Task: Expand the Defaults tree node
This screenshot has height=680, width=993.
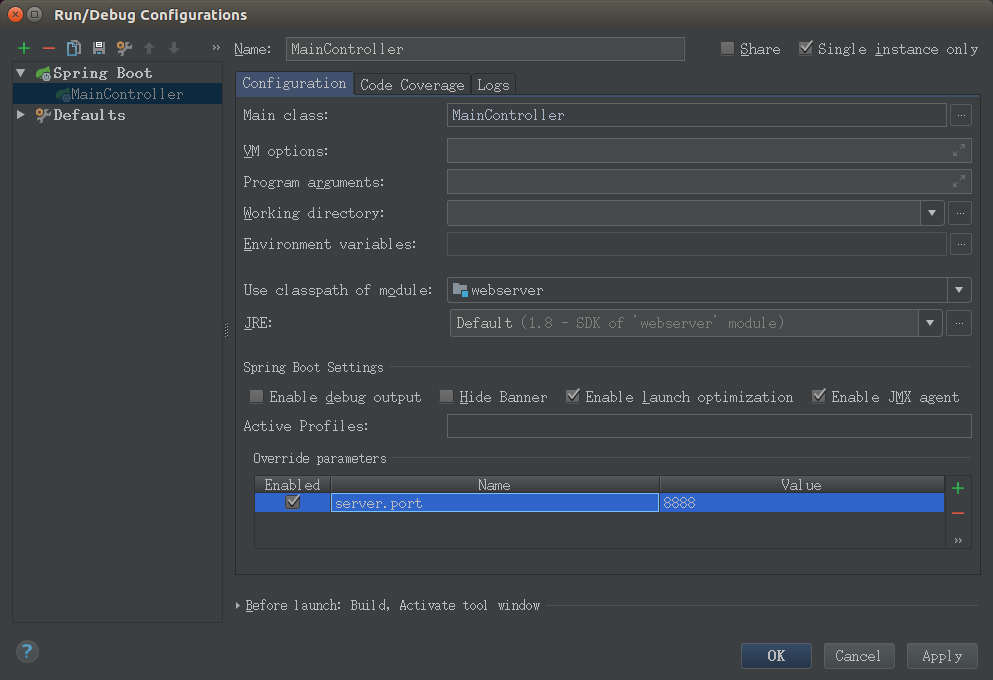Action: coord(21,115)
